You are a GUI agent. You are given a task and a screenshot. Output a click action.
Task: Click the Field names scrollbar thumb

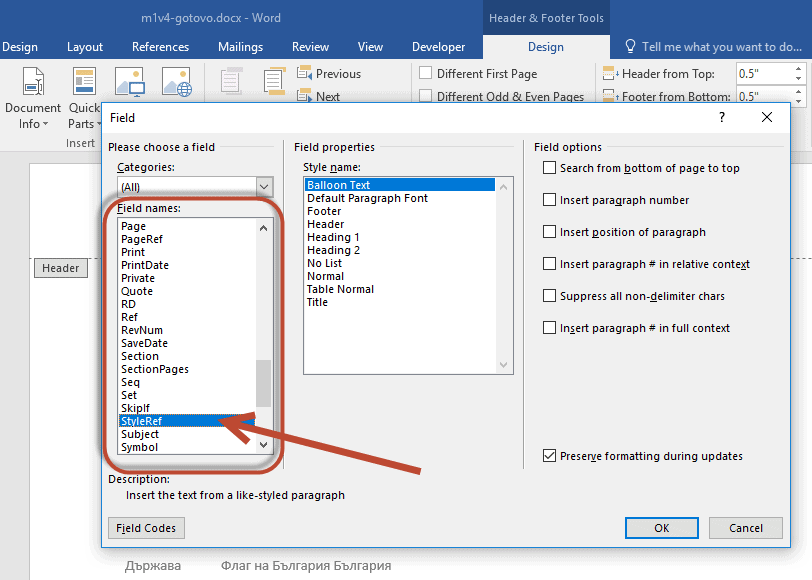[264, 383]
